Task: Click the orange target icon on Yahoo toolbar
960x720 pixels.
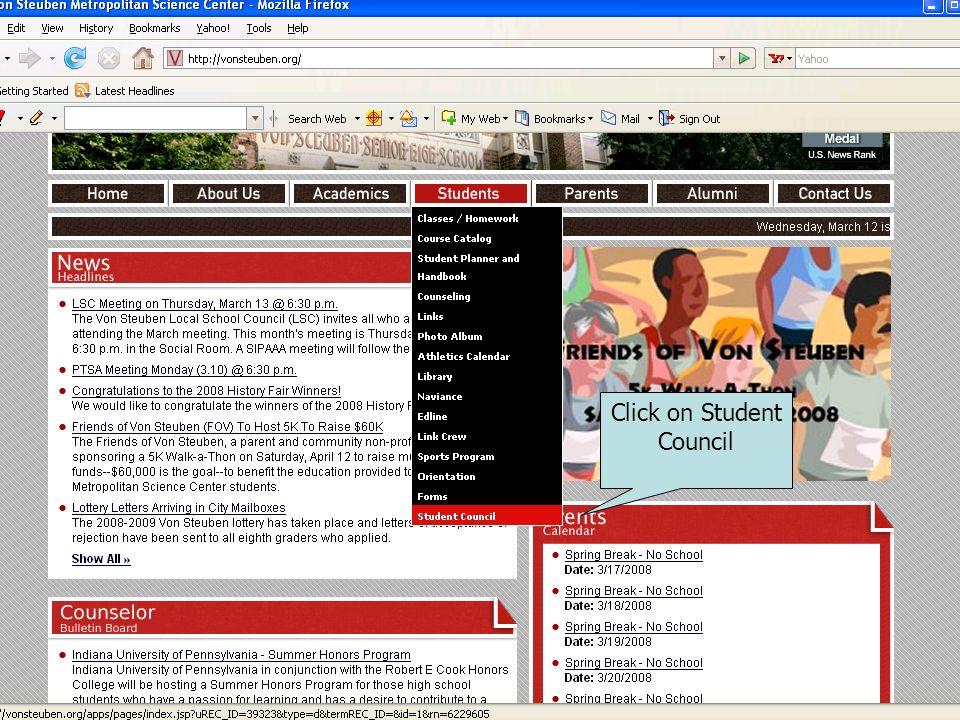Action: pyautogui.click(x=373, y=118)
